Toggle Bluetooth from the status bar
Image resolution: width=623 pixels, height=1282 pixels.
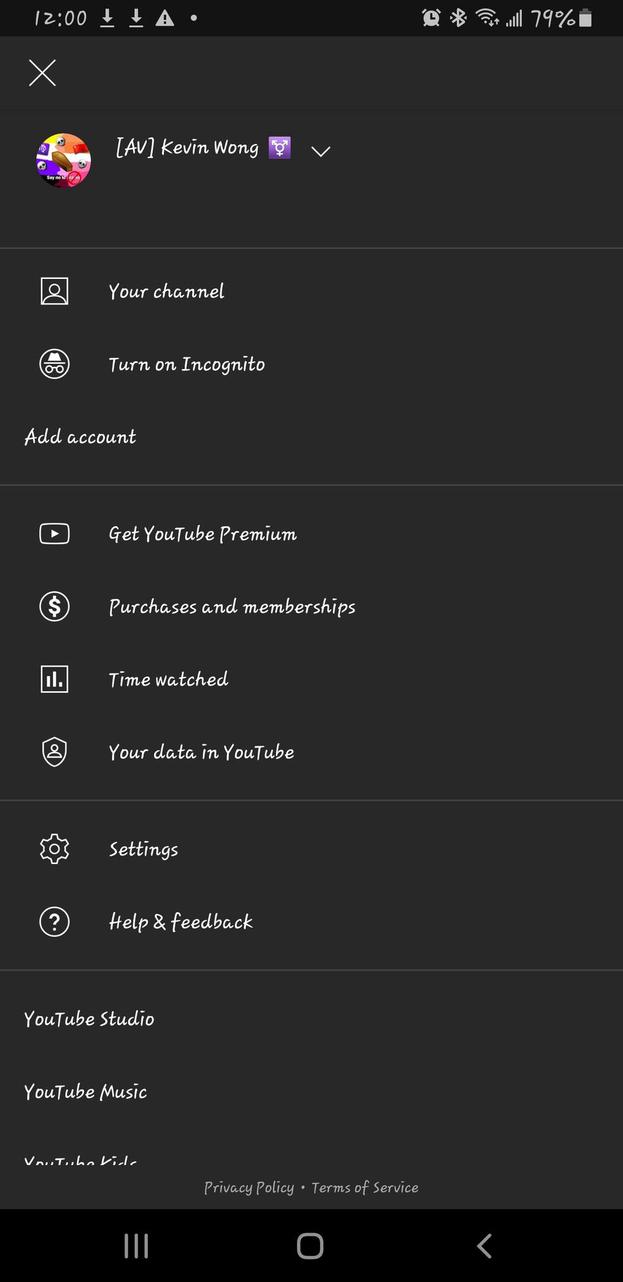[456, 17]
